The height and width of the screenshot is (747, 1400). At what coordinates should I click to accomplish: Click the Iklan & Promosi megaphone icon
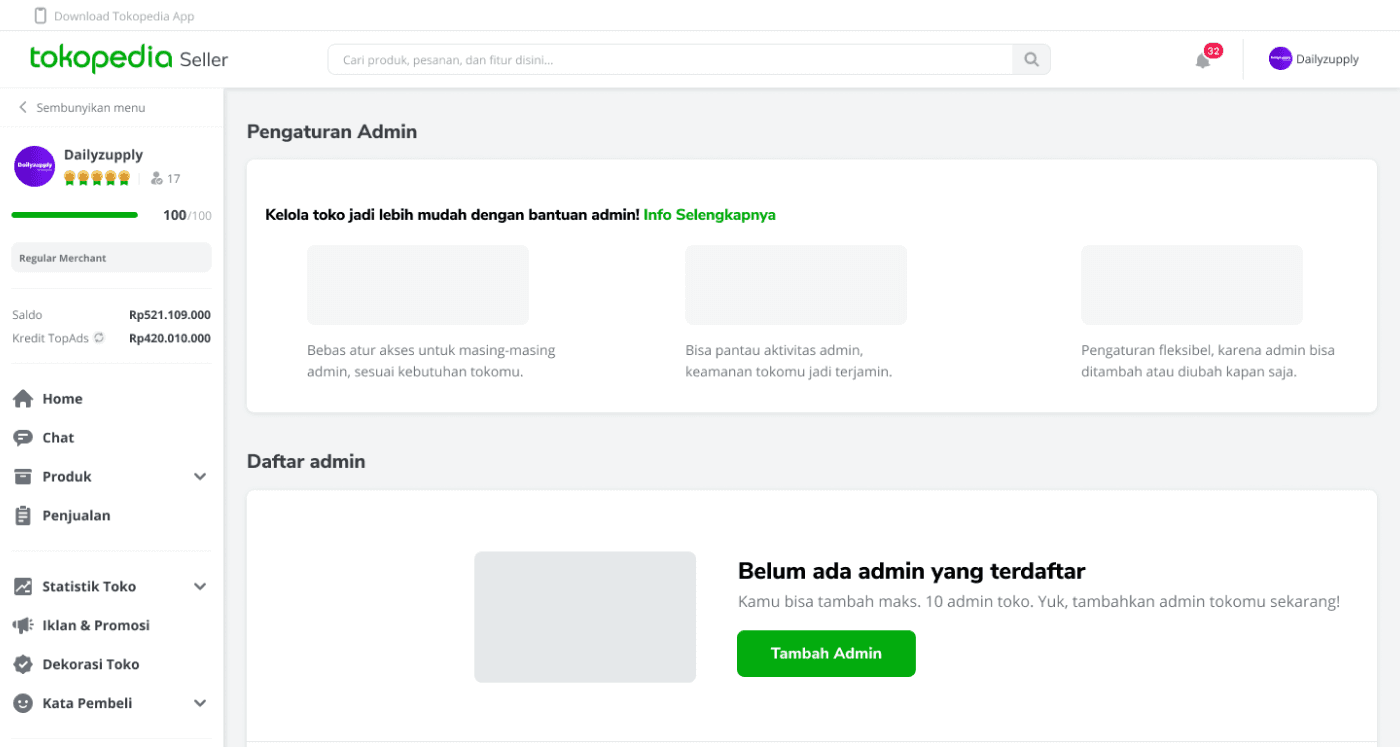pyautogui.click(x=23, y=626)
